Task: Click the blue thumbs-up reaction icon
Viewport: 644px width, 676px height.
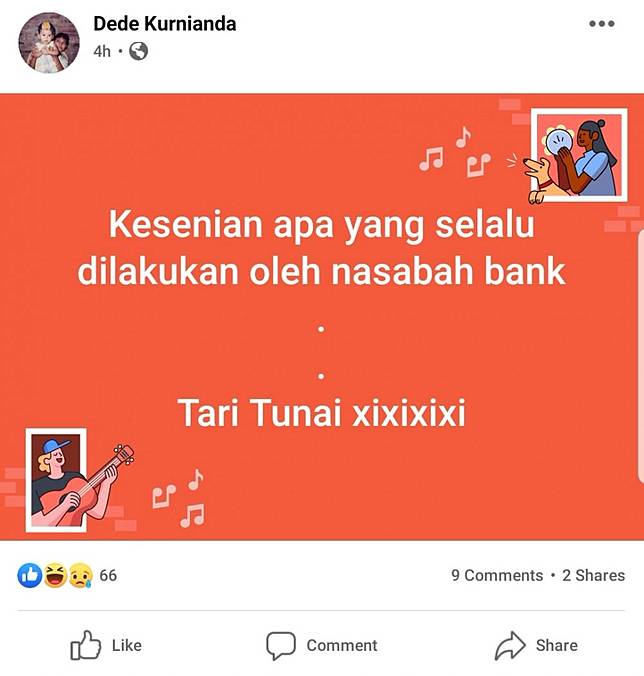Action: [x=30, y=576]
